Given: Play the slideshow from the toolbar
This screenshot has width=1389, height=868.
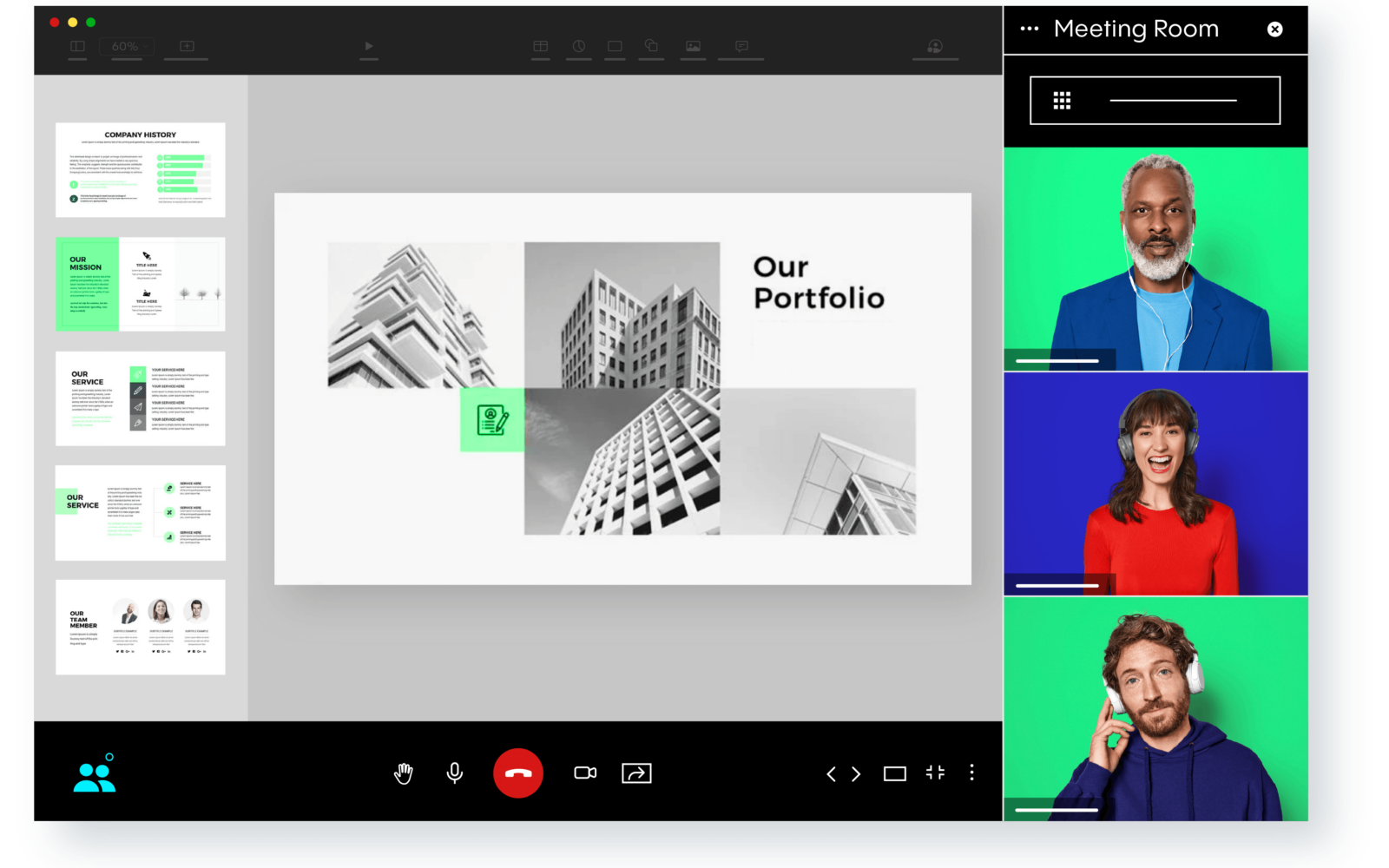Looking at the screenshot, I should pos(369,46).
